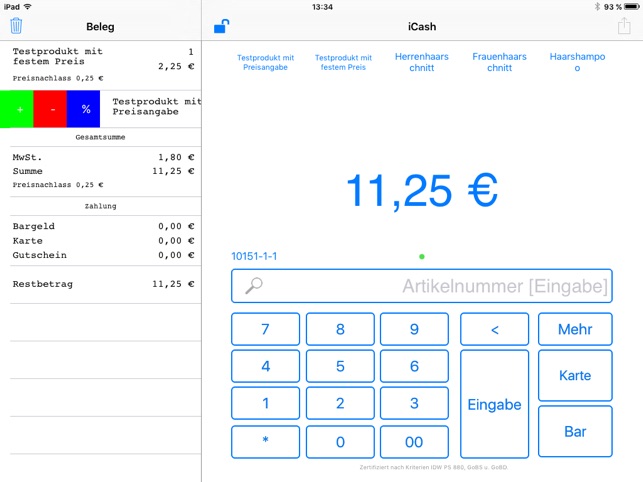
Task: Tap the Bargeld payment row
Action: click(x=103, y=226)
